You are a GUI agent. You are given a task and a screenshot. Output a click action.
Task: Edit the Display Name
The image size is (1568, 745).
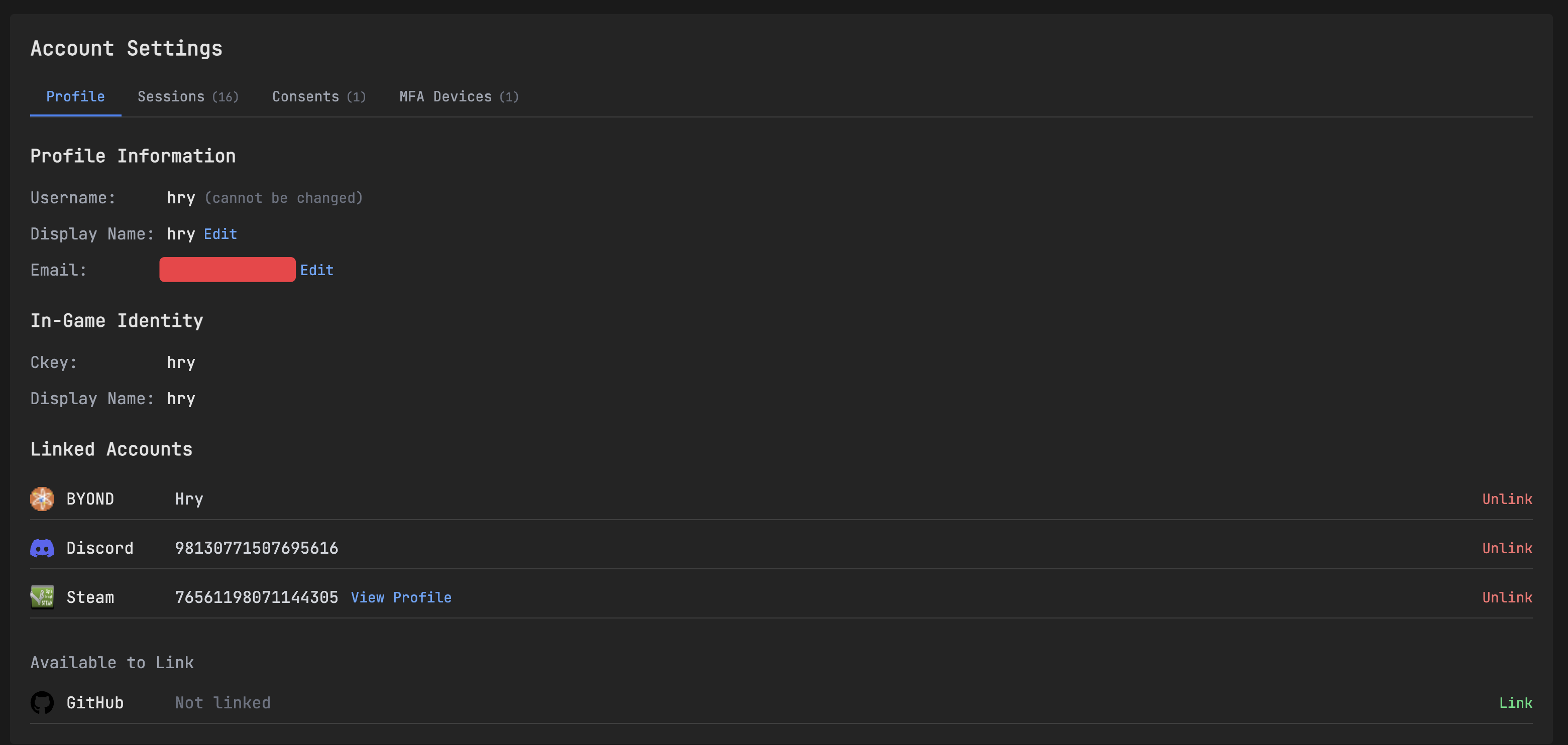[x=220, y=234]
